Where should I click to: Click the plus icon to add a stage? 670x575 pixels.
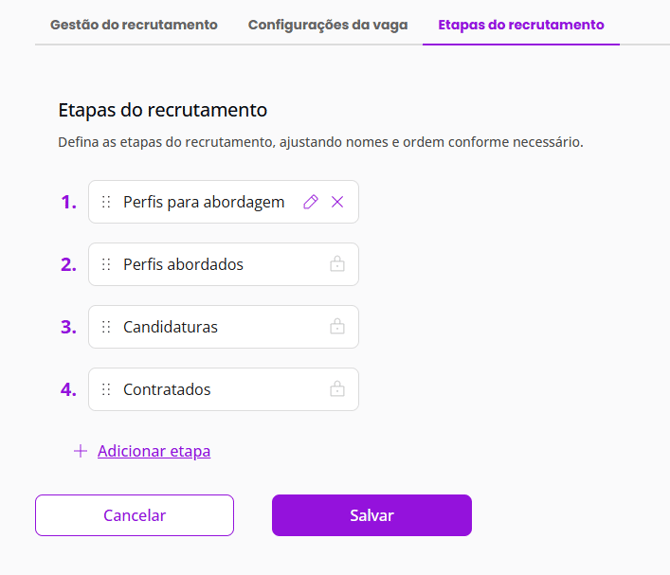click(81, 451)
